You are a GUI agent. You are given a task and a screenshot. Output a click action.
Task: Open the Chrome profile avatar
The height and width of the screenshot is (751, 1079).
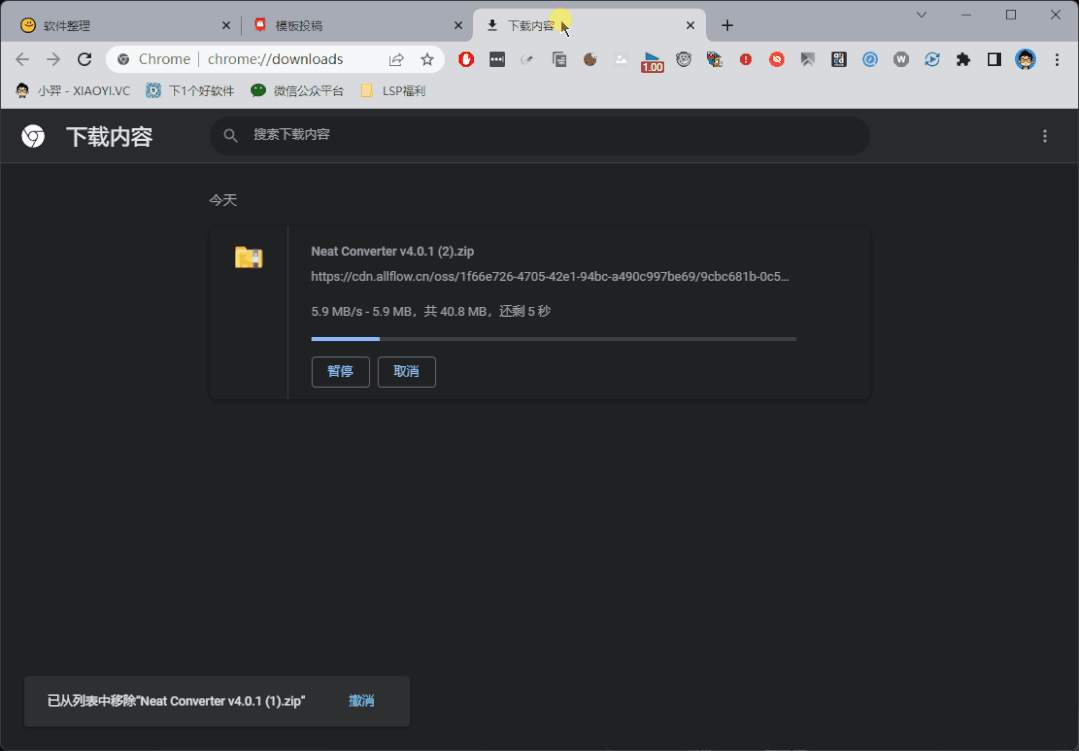(1025, 59)
